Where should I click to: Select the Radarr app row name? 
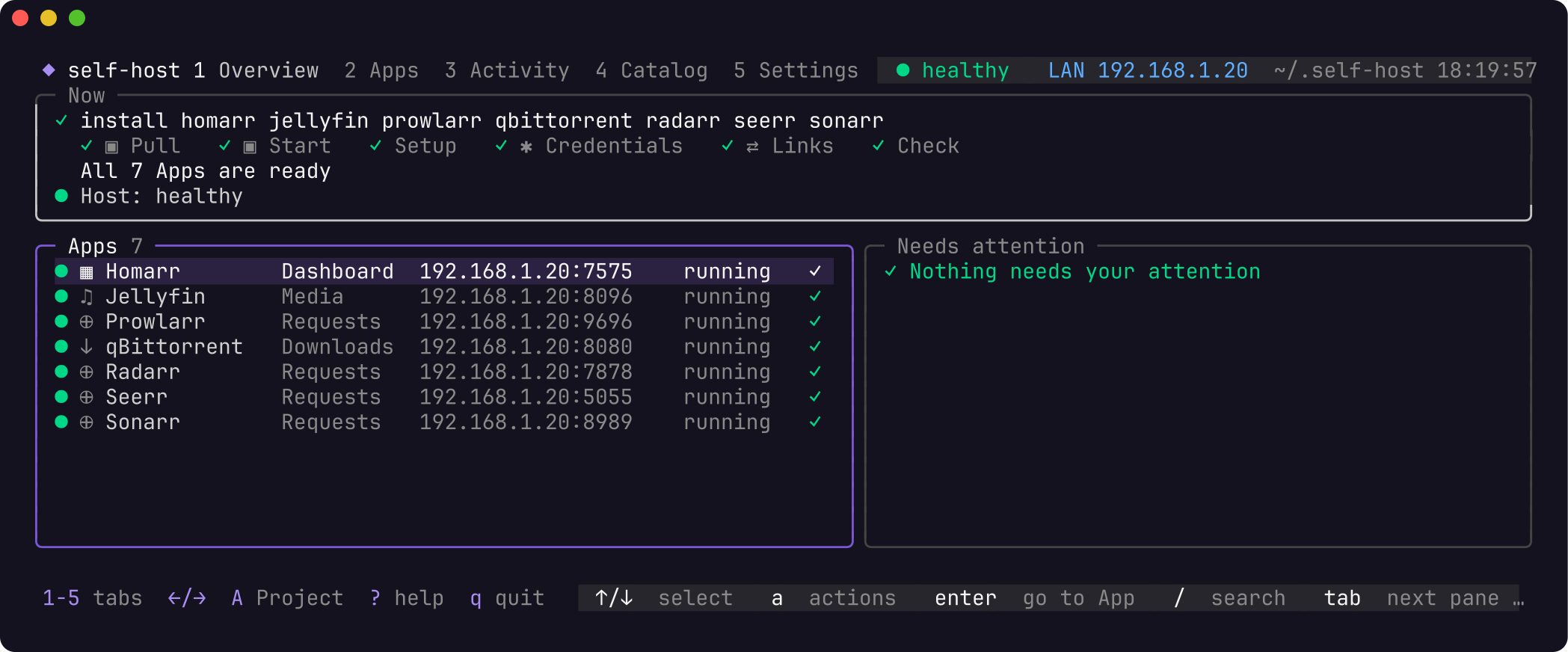(143, 372)
